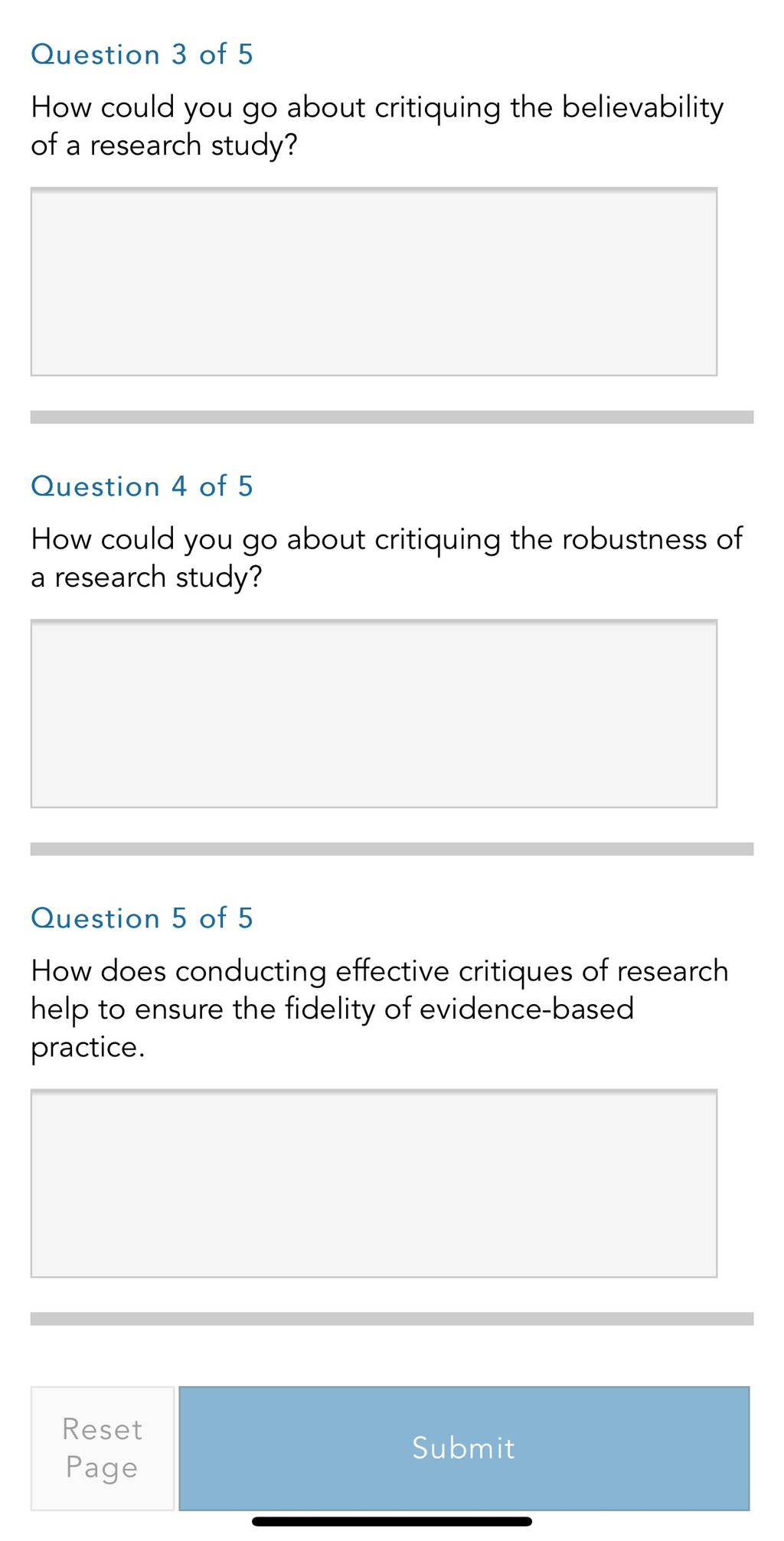Click the gray divider above the Submit button

[x=392, y=1318]
